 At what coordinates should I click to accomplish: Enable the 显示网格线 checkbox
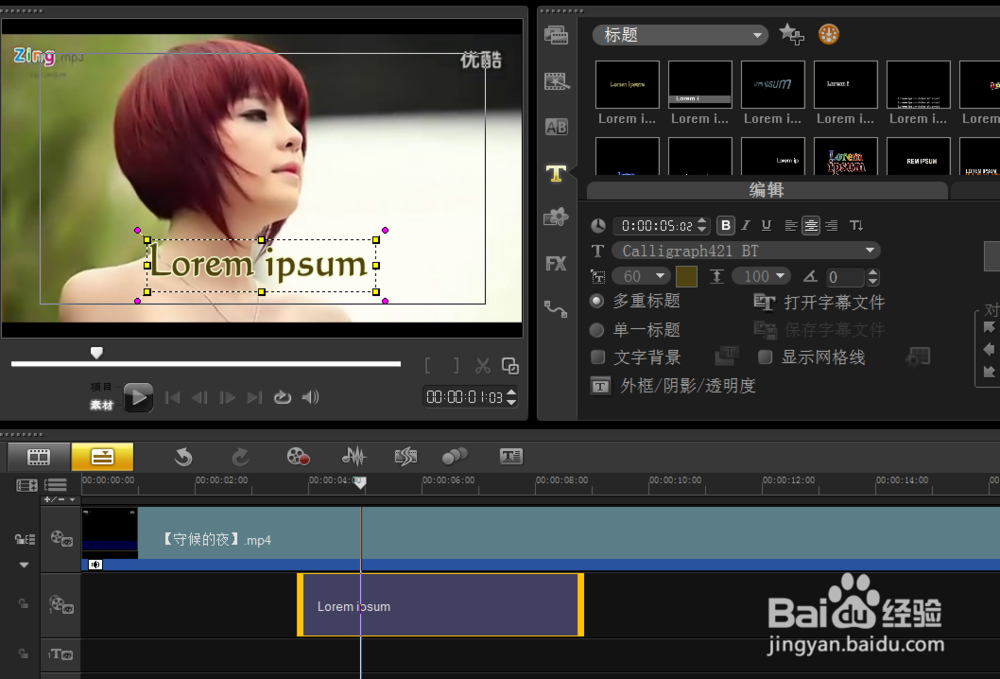coord(765,357)
